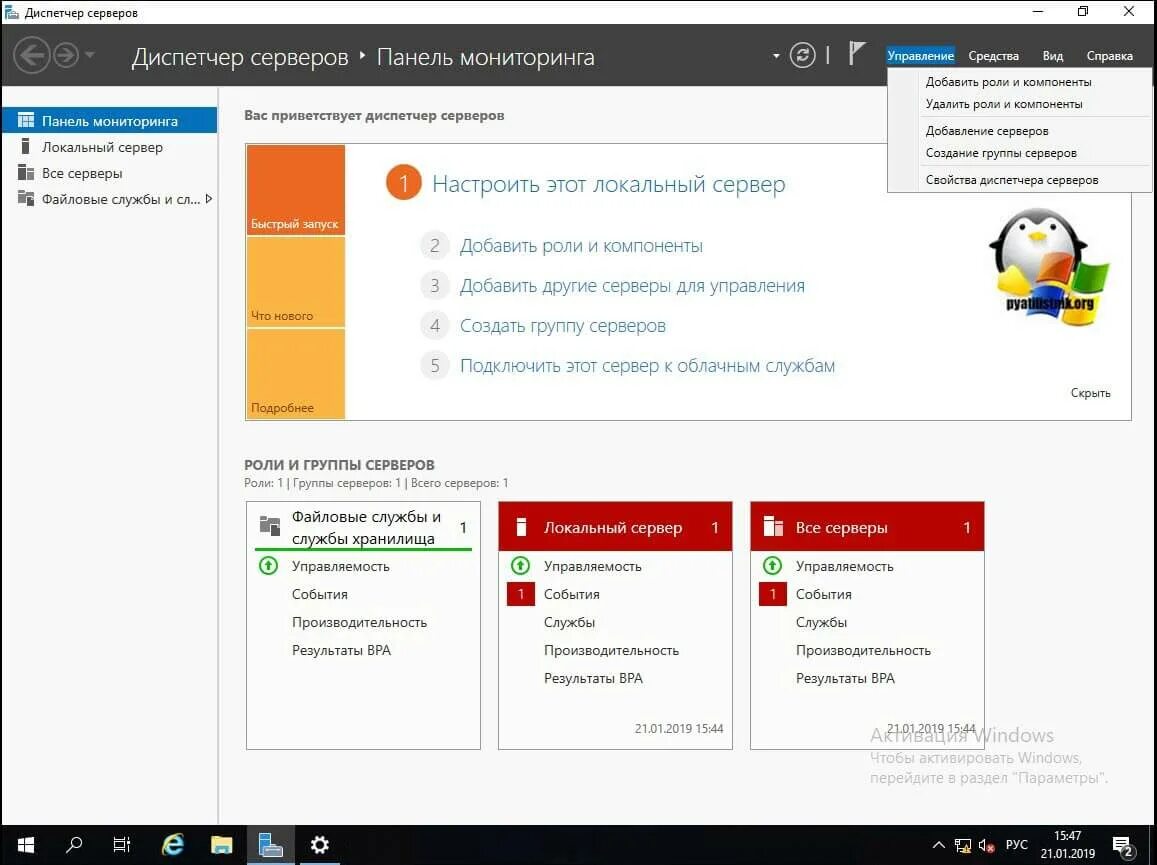Click Подключить этот сервер к облачным службам
Image resolution: width=1157 pixels, height=865 pixels.
coord(647,365)
